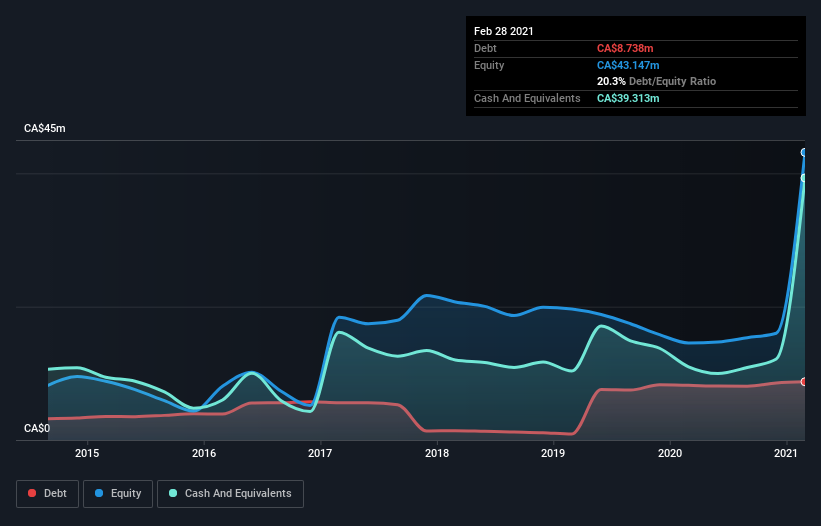Toggle the Cash And Equivalents legend button
The image size is (821, 526).
coord(230,494)
